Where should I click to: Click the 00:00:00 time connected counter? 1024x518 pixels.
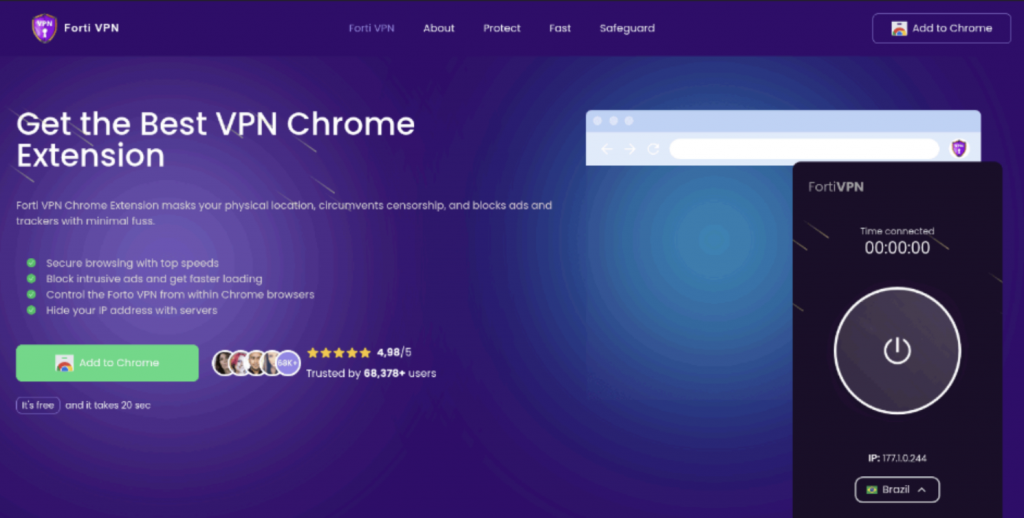coord(897,248)
